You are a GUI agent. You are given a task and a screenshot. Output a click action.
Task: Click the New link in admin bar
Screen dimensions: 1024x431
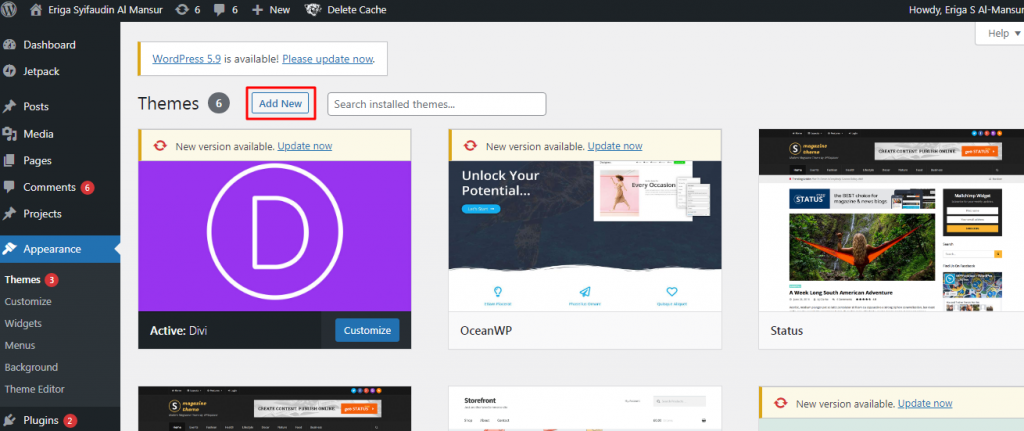coord(280,10)
